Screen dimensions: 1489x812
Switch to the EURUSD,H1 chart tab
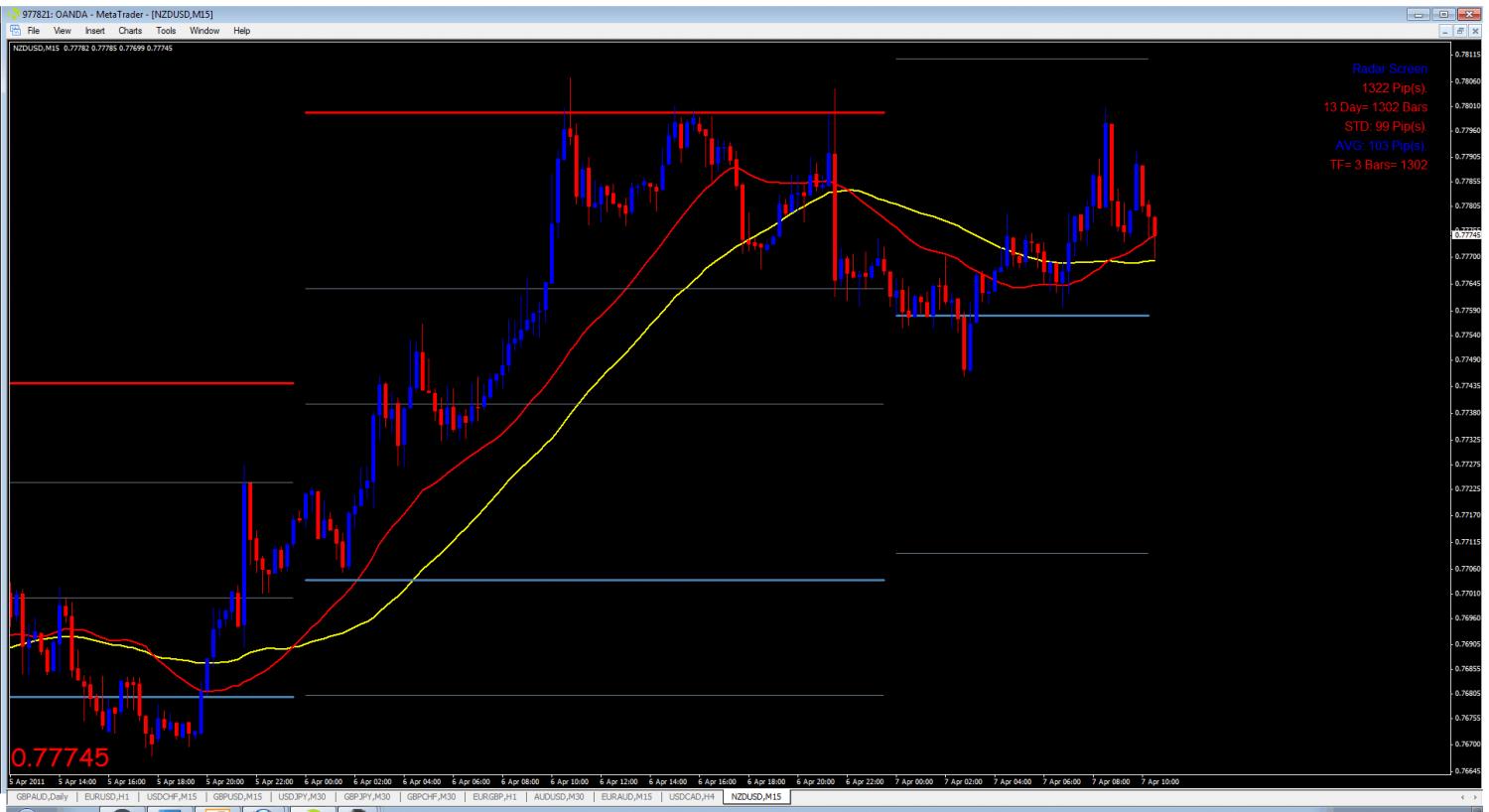coord(106,796)
